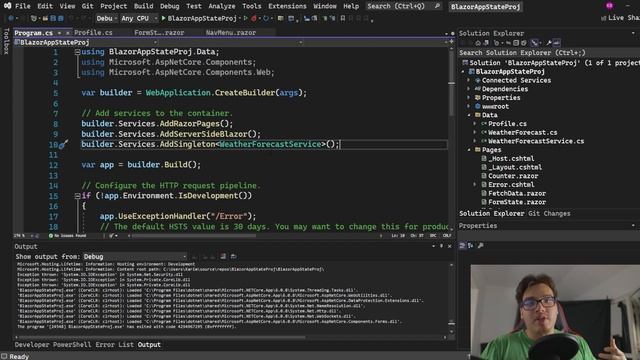Open _Host.cshtml file
The width and height of the screenshot is (640, 360).
[511, 159]
